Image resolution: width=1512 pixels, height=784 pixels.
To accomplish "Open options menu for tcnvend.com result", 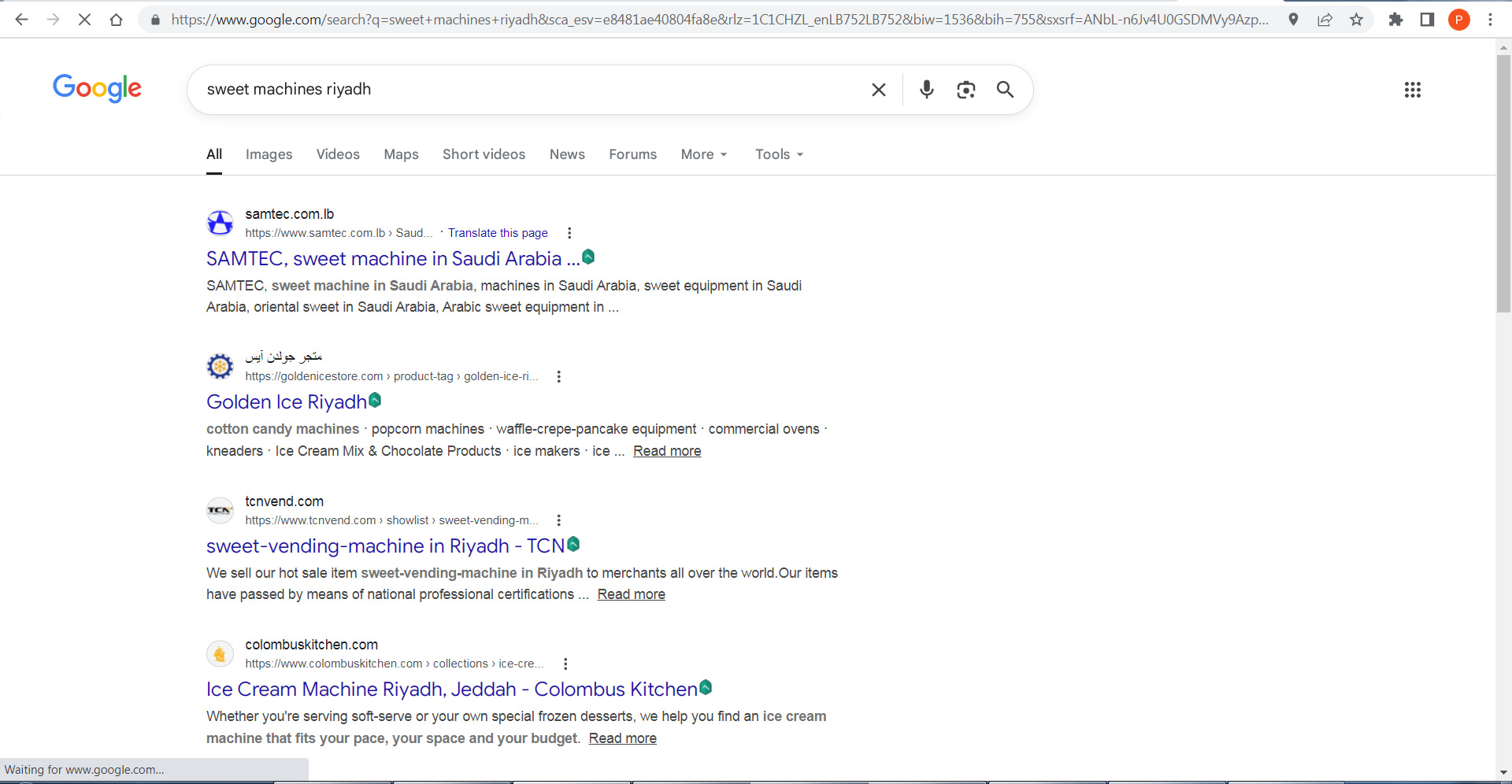I will tap(559, 520).
